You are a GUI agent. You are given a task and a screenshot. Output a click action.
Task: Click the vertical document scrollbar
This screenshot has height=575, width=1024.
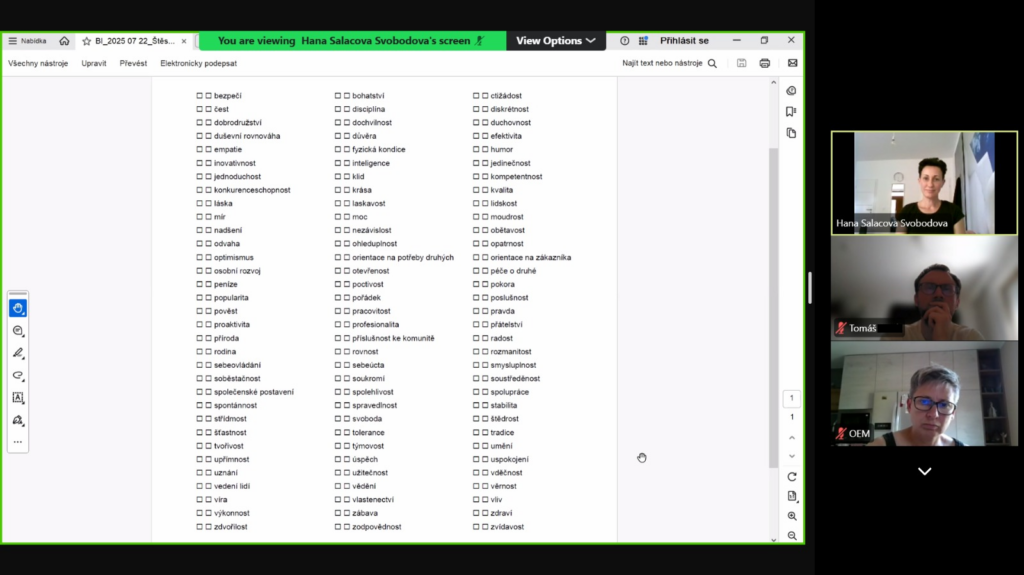[773, 307]
